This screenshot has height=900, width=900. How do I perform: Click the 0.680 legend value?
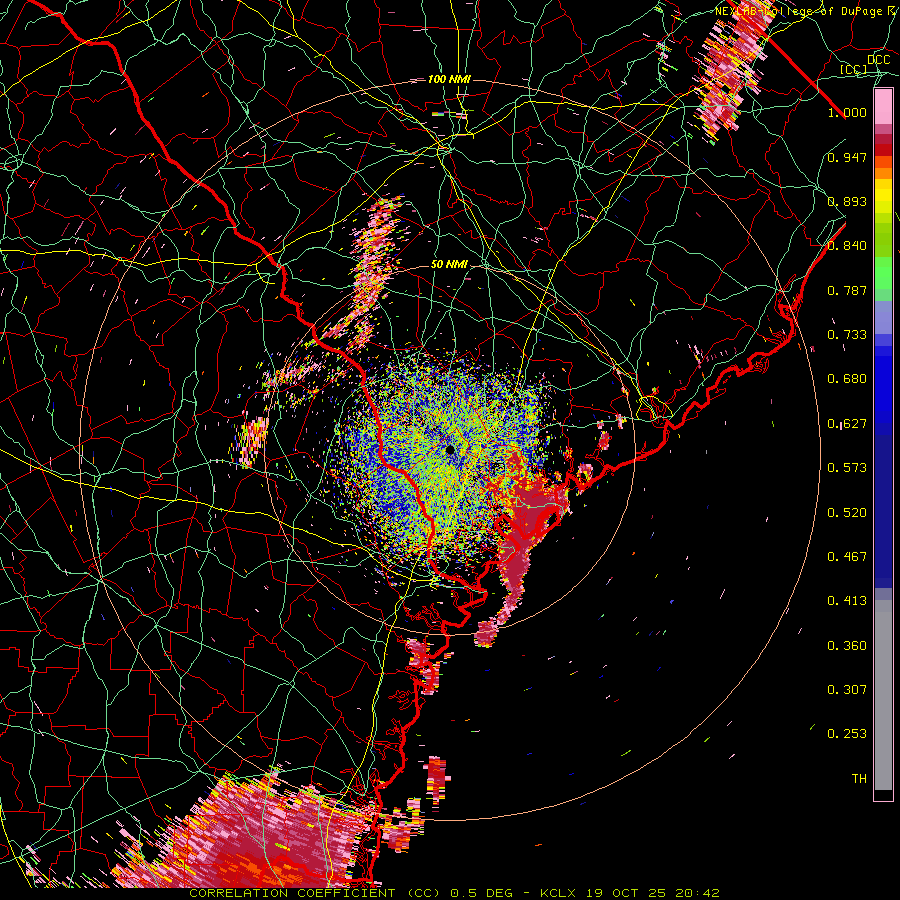click(847, 379)
